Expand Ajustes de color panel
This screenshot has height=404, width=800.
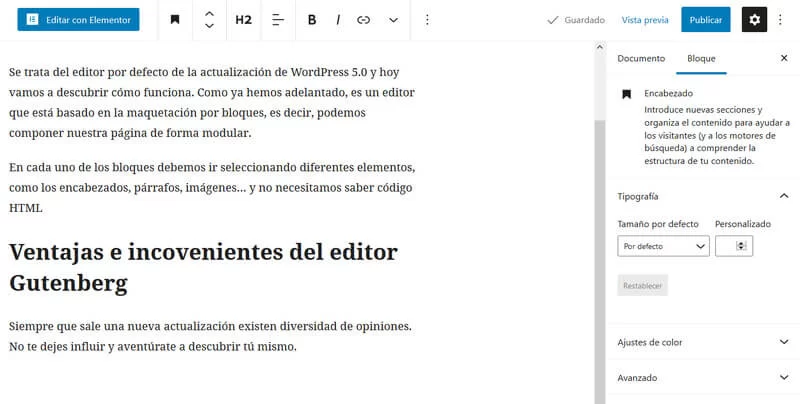[703, 342]
